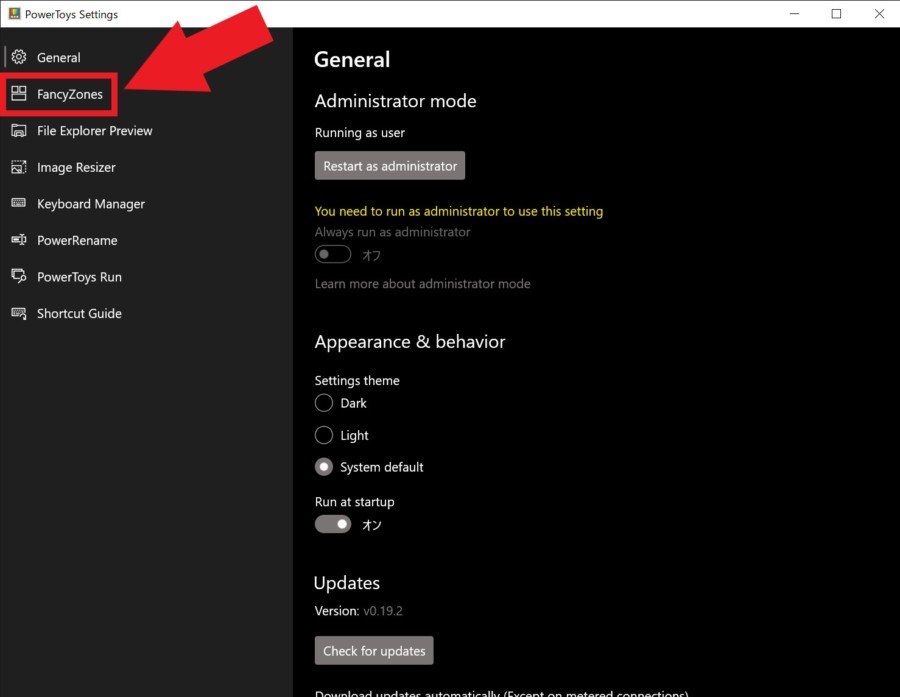900x697 pixels.
Task: Select PowerToys Run in the sidebar
Action: click(146, 277)
